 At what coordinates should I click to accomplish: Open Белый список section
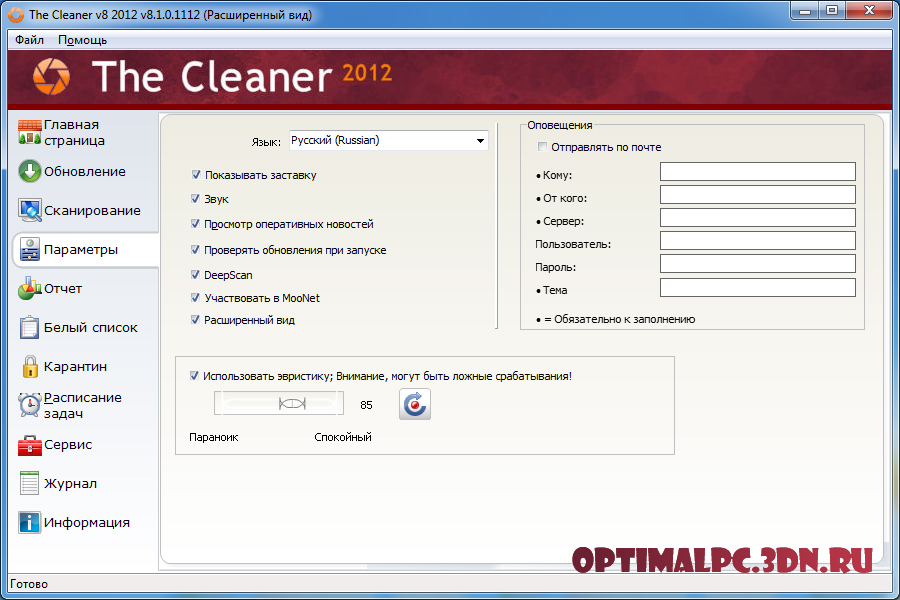91,327
